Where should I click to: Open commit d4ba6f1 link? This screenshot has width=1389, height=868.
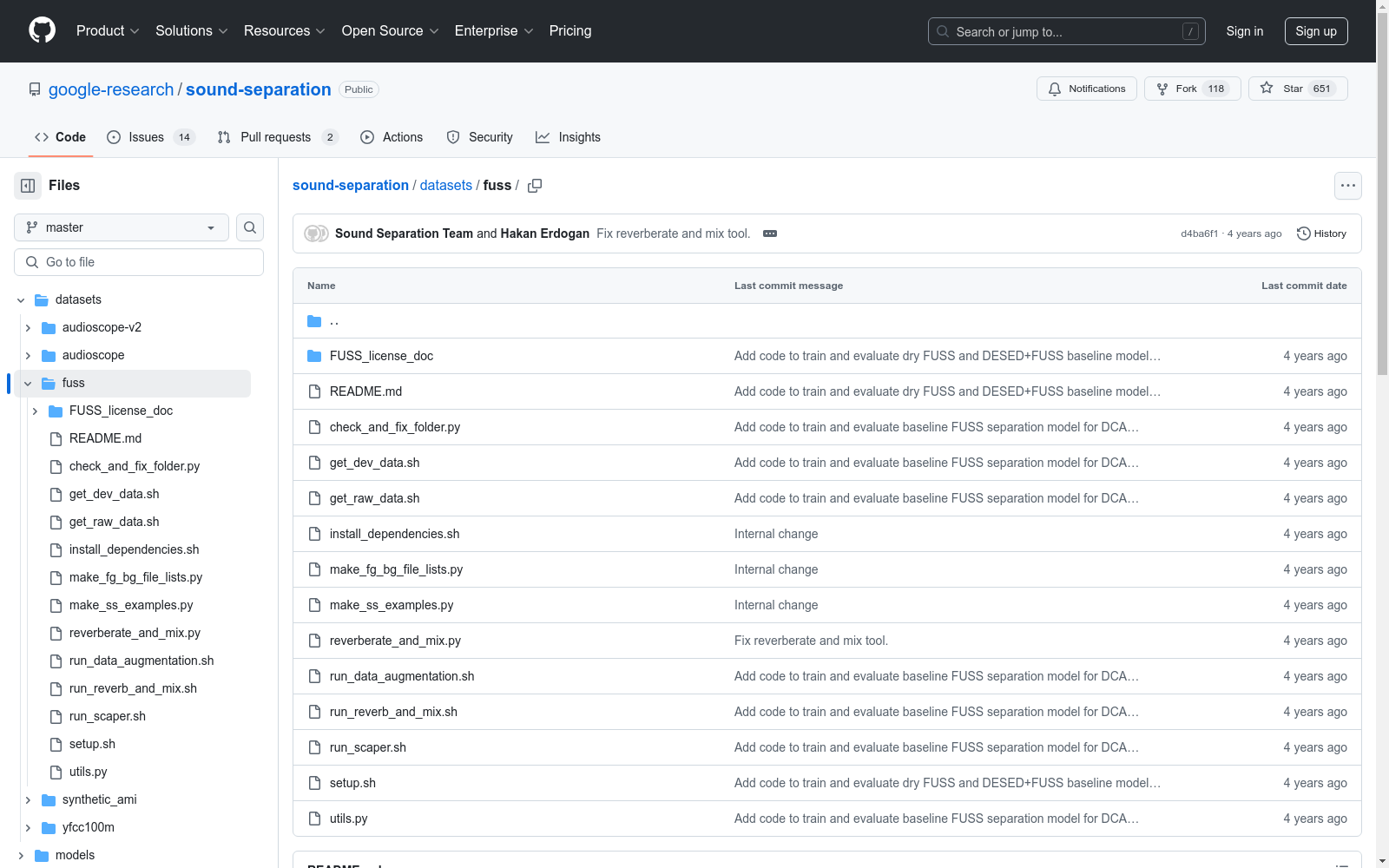pyautogui.click(x=1199, y=233)
